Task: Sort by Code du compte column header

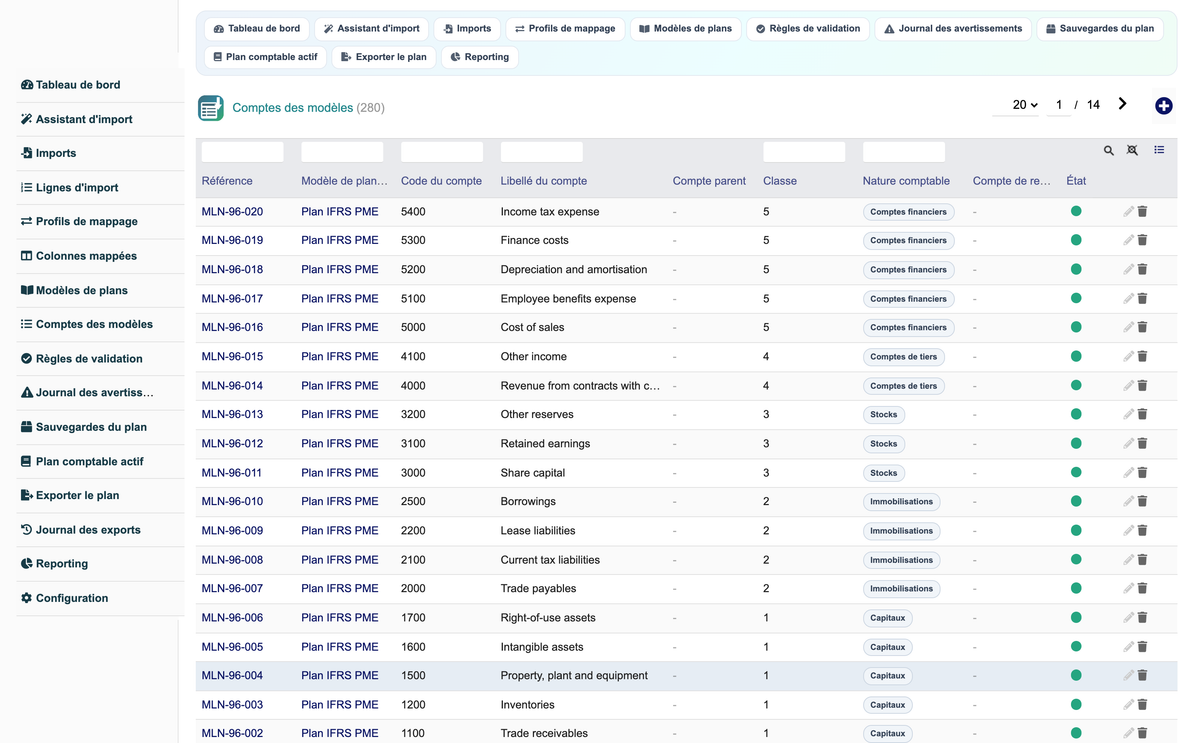Action: [x=441, y=181]
